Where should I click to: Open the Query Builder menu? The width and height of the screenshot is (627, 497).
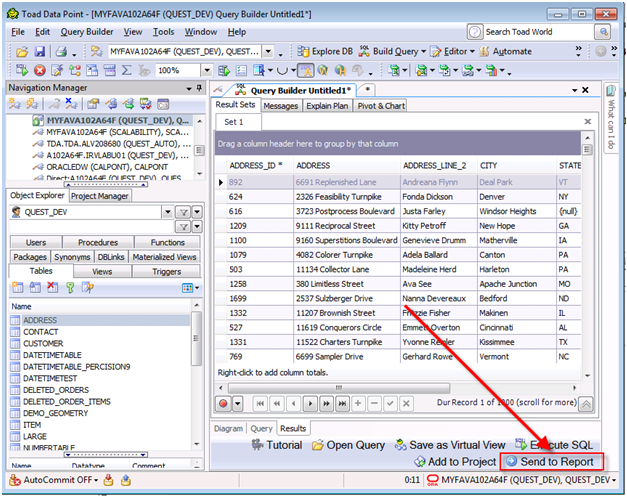87,32
